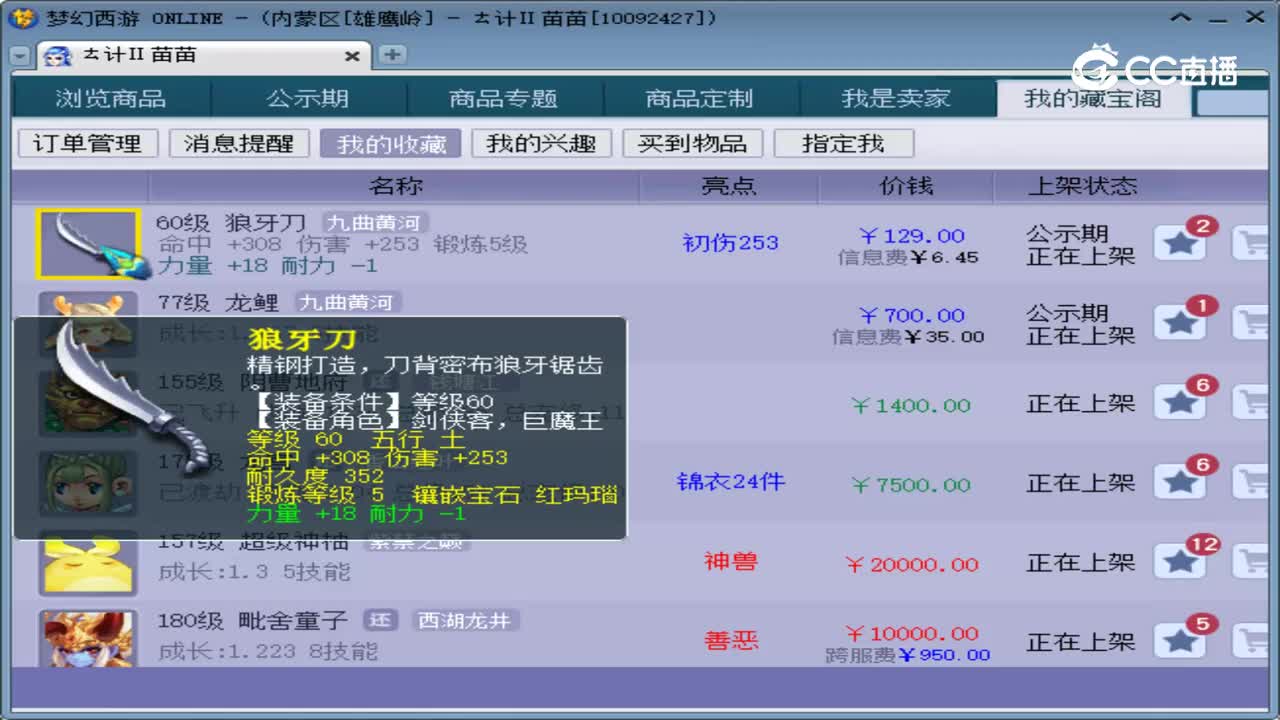Viewport: 1280px width, 720px height.
Task: Click the star icon with badge 6 on 阴曹地府
Action: [x=1182, y=401]
